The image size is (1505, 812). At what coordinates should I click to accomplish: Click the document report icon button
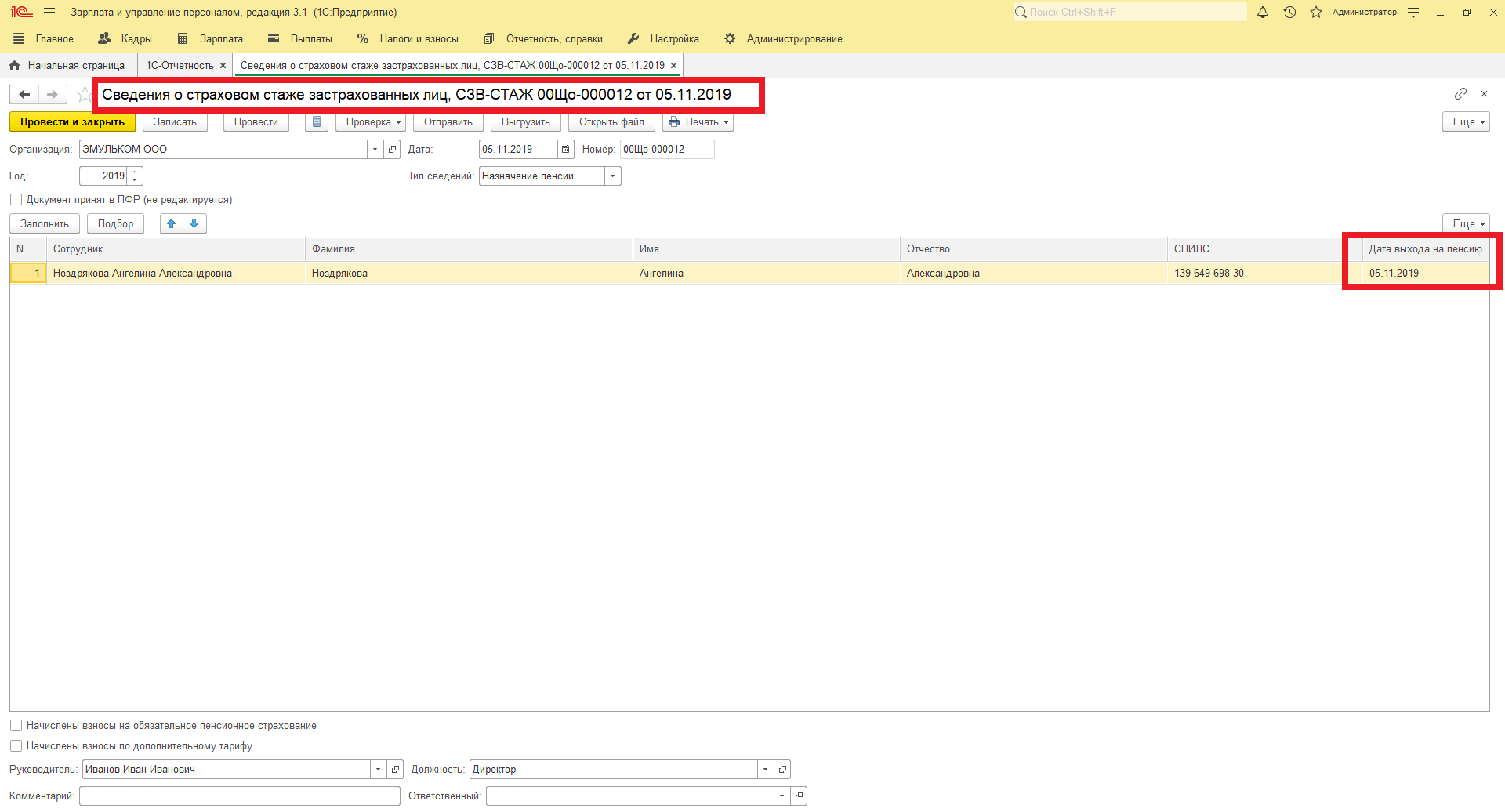click(x=316, y=122)
